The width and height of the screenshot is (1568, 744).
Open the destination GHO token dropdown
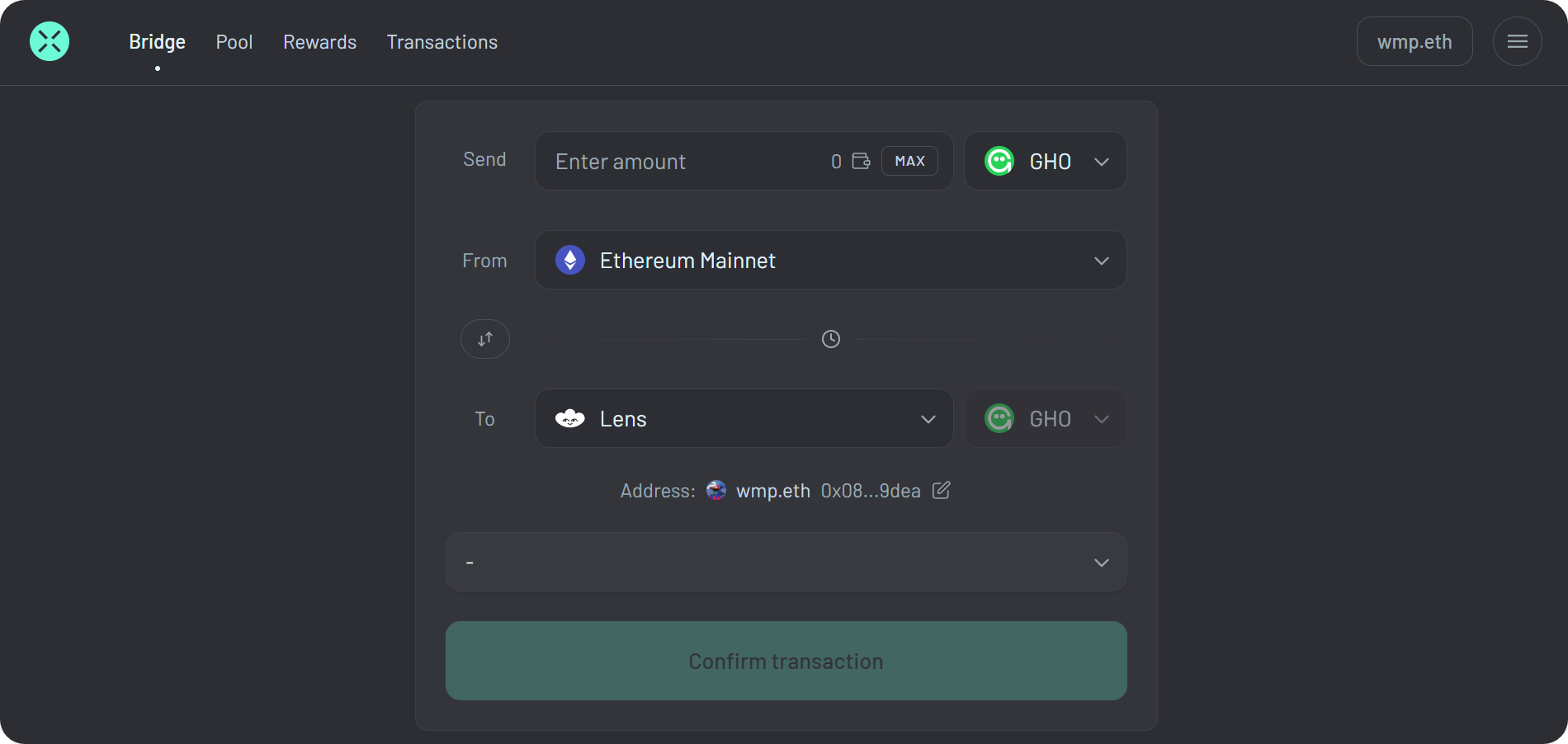[x=1045, y=418]
